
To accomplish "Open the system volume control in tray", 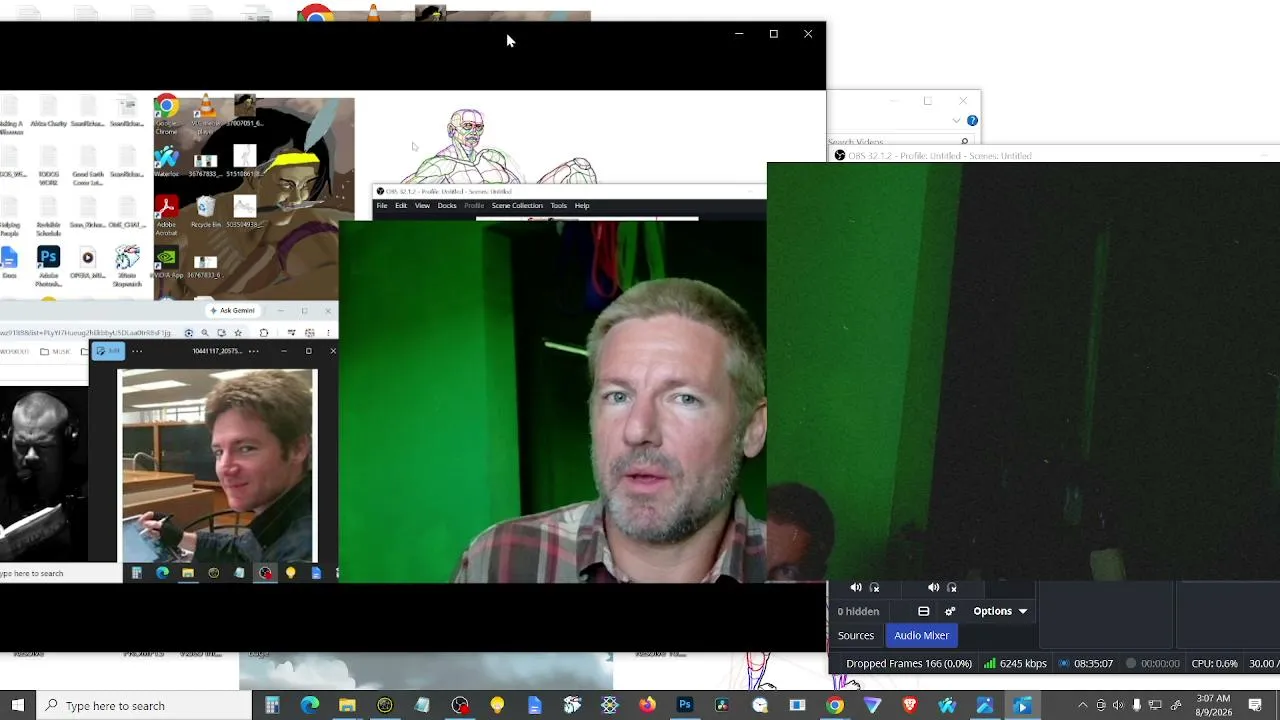I will point(1118,706).
